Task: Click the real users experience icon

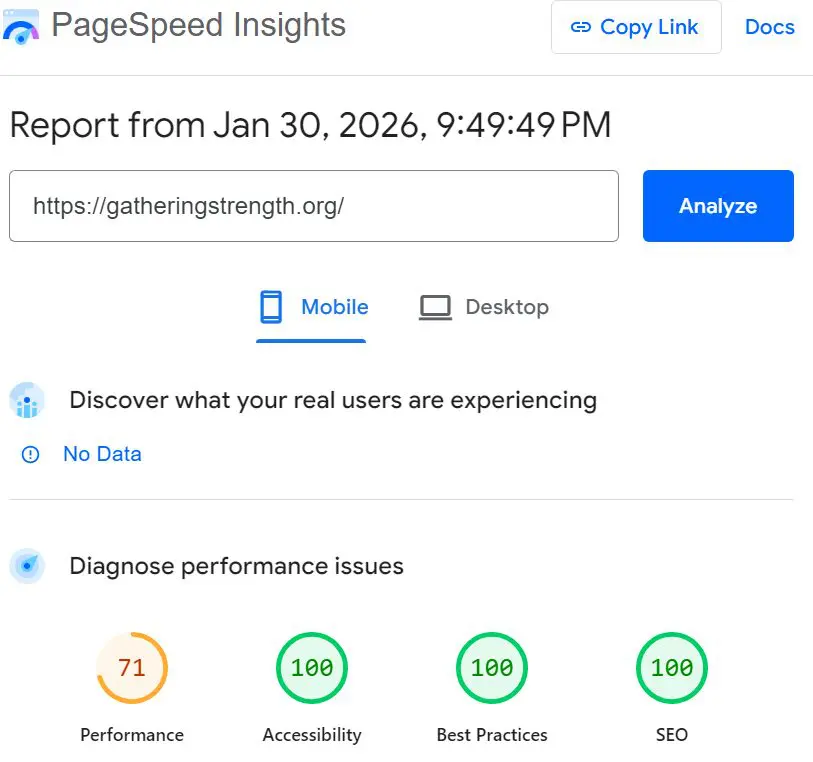Action: pos(27,401)
